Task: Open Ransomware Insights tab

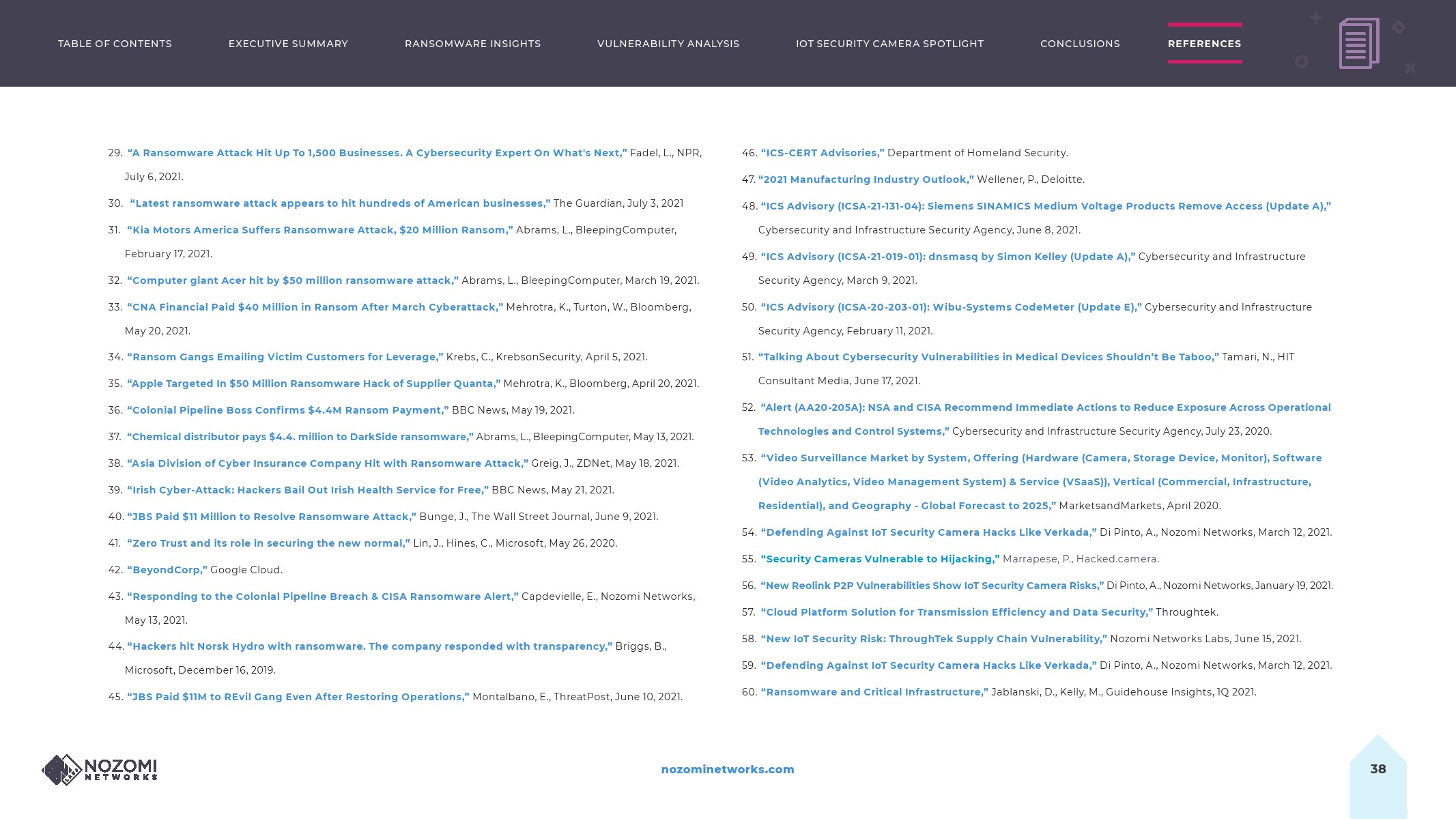Action: pyautogui.click(x=472, y=44)
